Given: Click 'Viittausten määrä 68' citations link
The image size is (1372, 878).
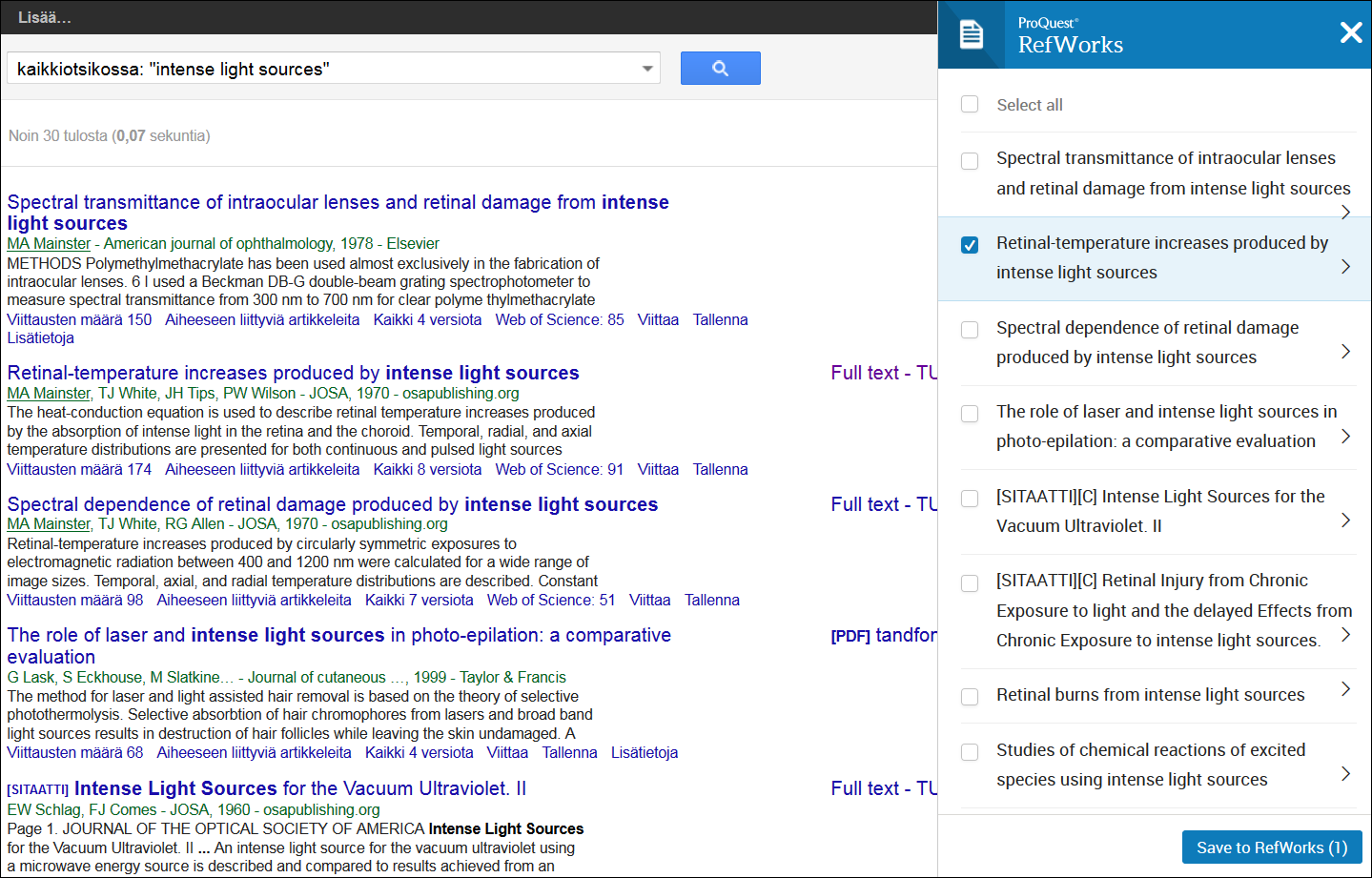Looking at the screenshot, I should (75, 752).
